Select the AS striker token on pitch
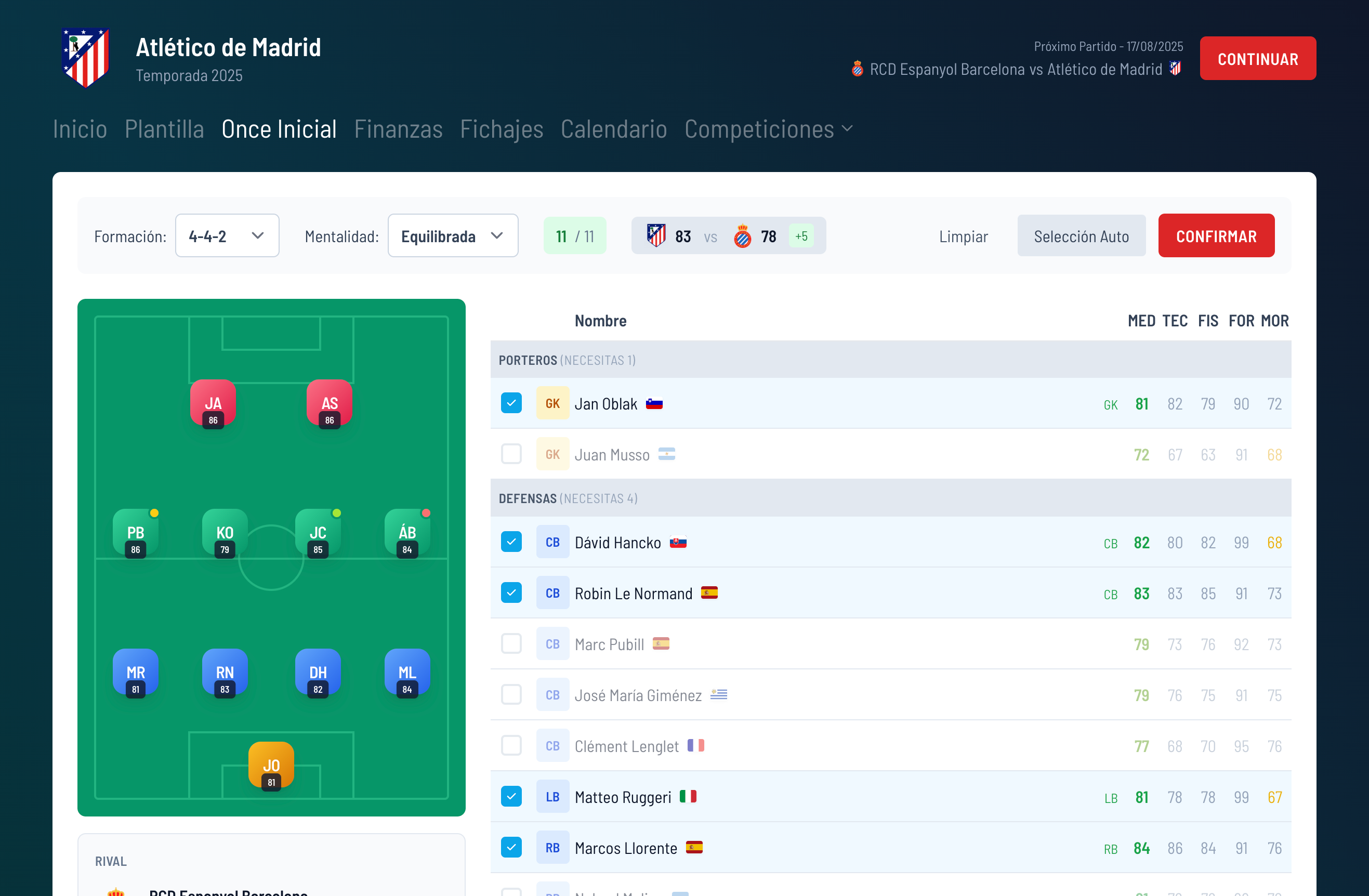Screen dimensions: 1369x896 pyautogui.click(x=329, y=403)
